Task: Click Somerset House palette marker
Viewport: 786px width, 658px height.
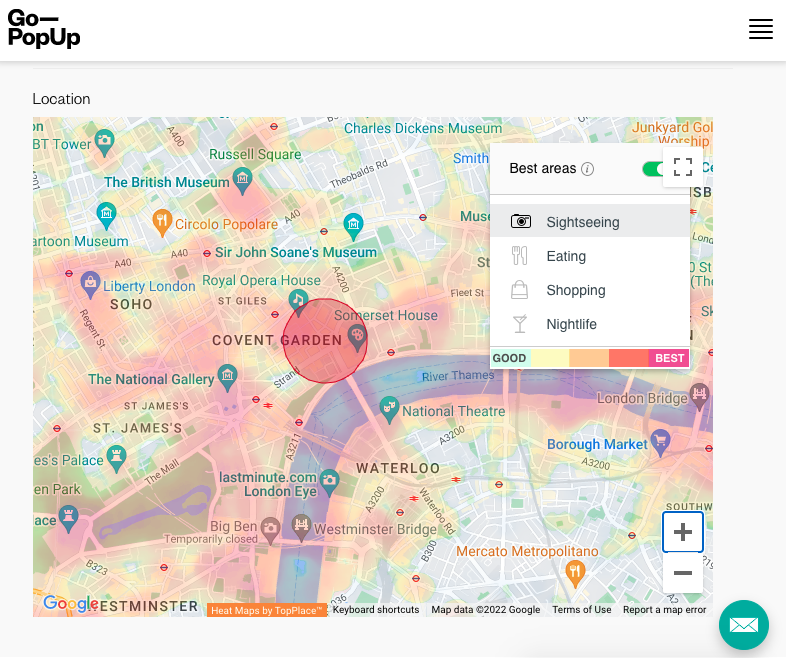Action: coord(357,337)
